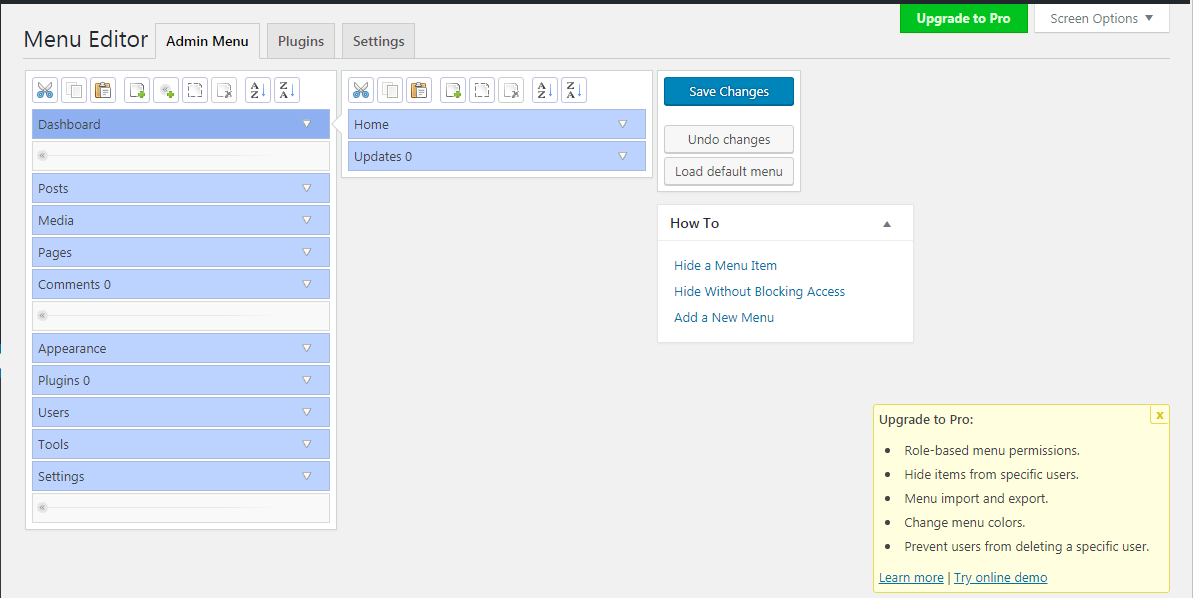Hide selected top-level menu without blocking access
The image size is (1193, 598).
(196, 91)
